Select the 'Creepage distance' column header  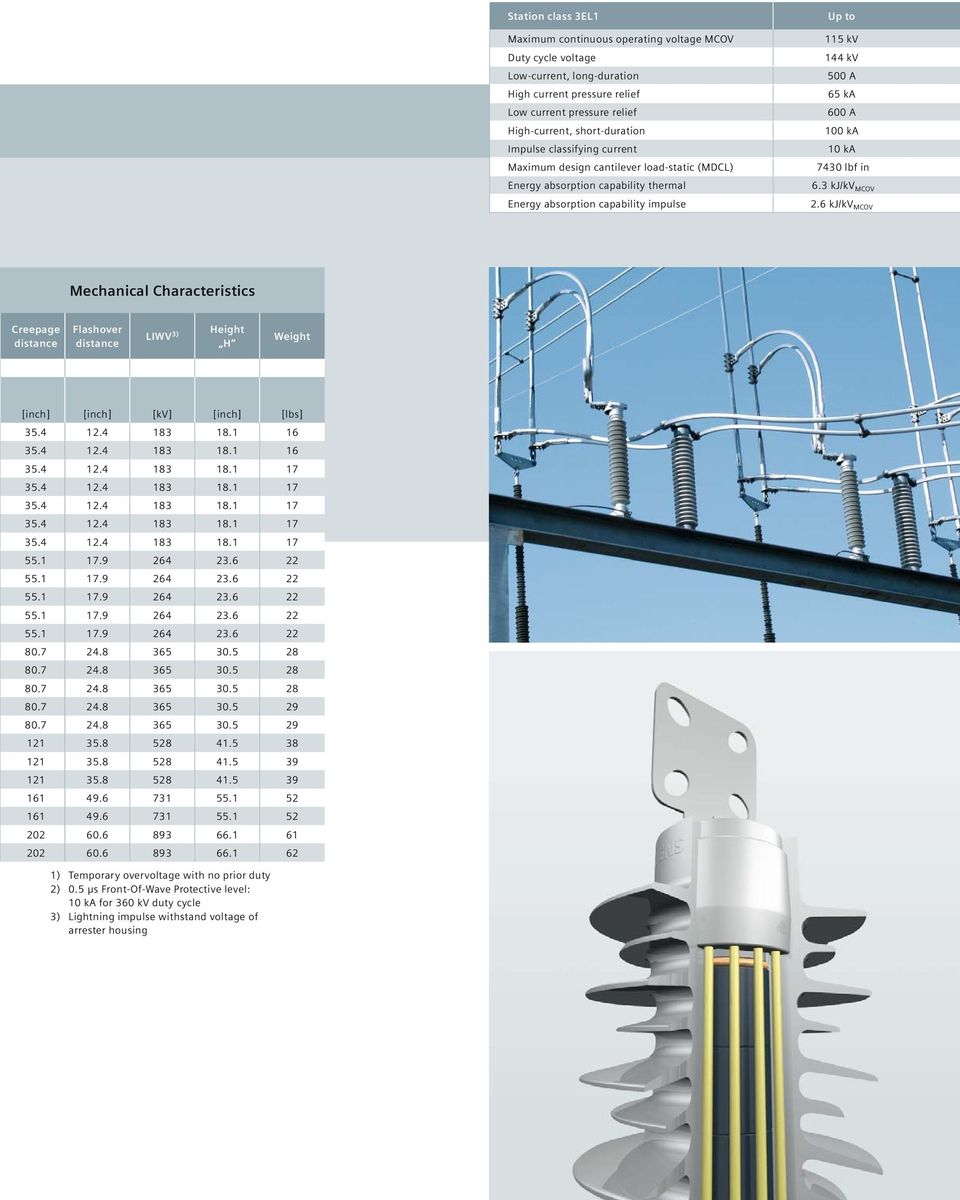35,336
